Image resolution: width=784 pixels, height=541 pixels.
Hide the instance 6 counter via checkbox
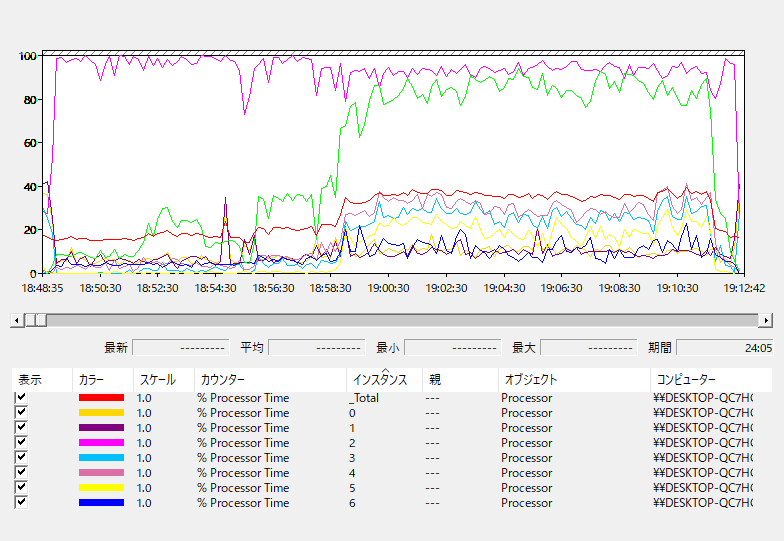click(21, 503)
